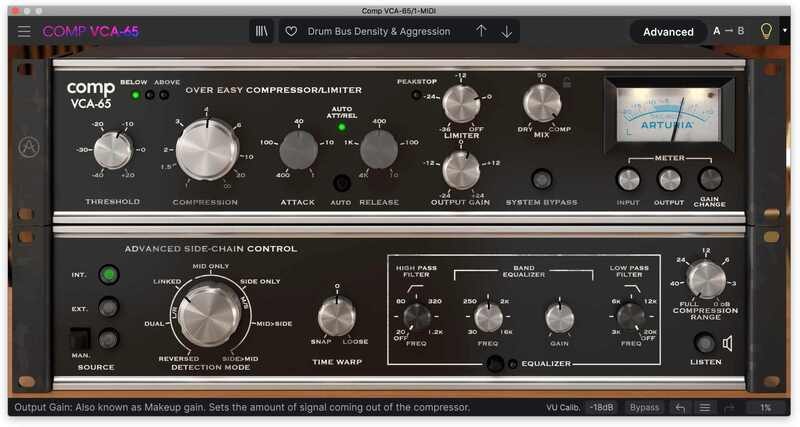Screen dimensions: 800x427
Task: Click the lightbulb tutorials icon
Action: click(766, 31)
